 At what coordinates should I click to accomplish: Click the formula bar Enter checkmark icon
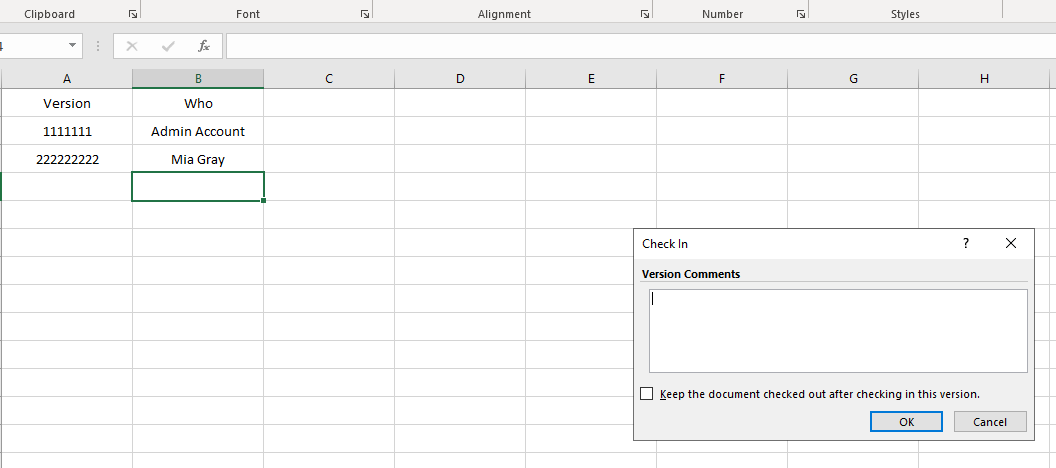pos(168,46)
